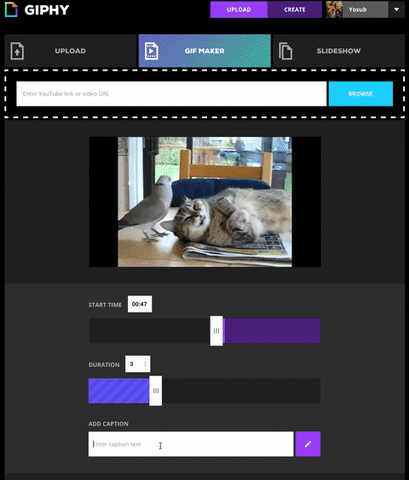This screenshot has width=409, height=480.
Task: Click the Slideshow pages icon
Action: pos(285,51)
